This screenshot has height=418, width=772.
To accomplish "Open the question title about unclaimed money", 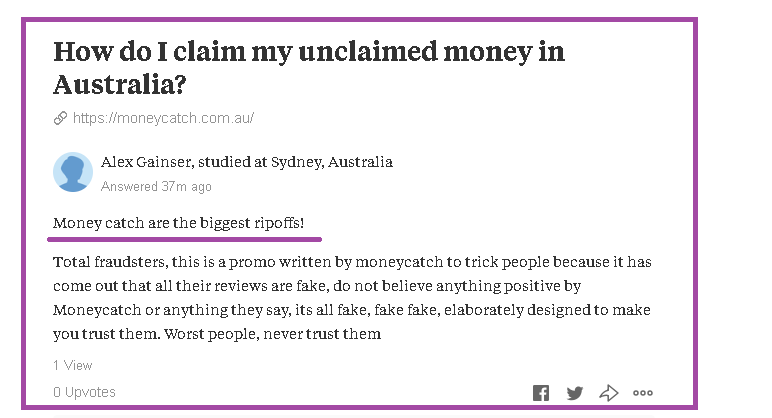I will coord(309,67).
